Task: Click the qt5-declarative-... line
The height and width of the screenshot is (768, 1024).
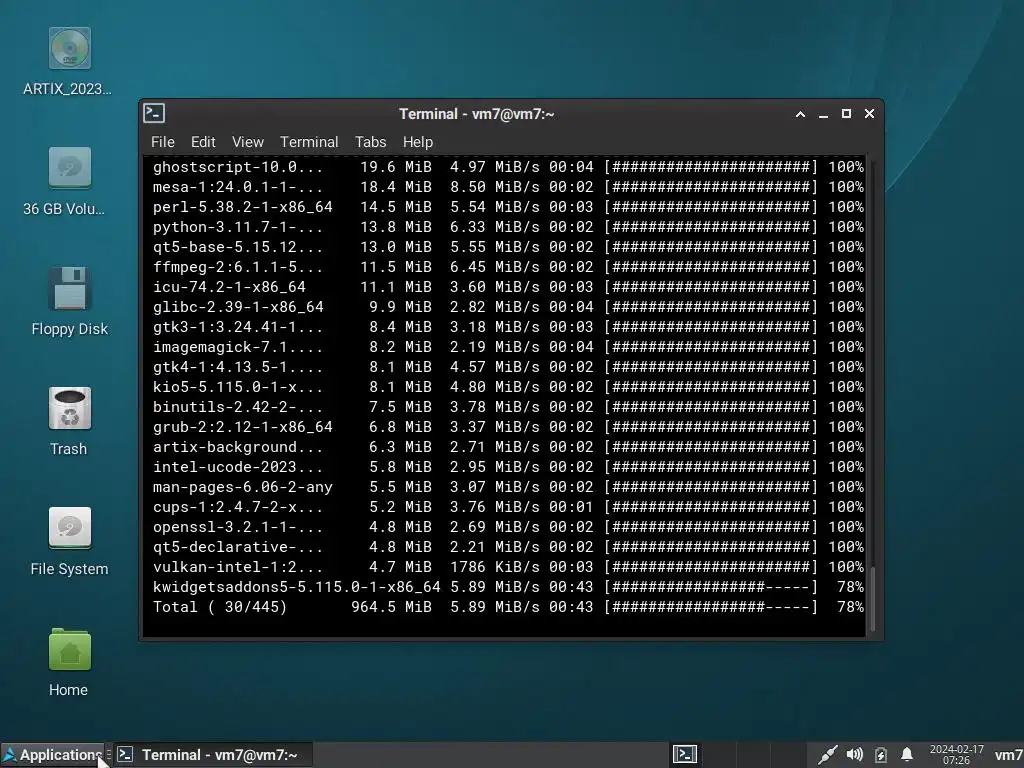Action: click(x=508, y=547)
